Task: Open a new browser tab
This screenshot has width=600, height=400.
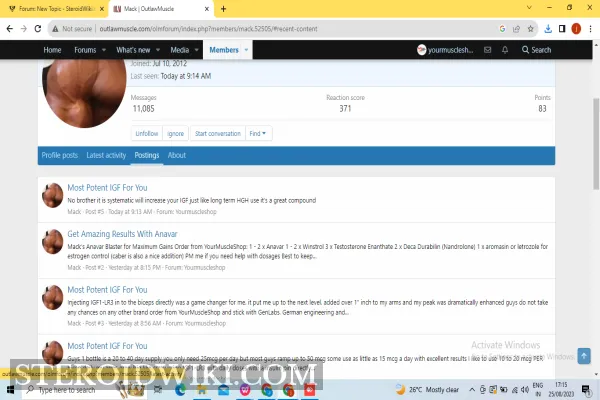Action: [223, 9]
